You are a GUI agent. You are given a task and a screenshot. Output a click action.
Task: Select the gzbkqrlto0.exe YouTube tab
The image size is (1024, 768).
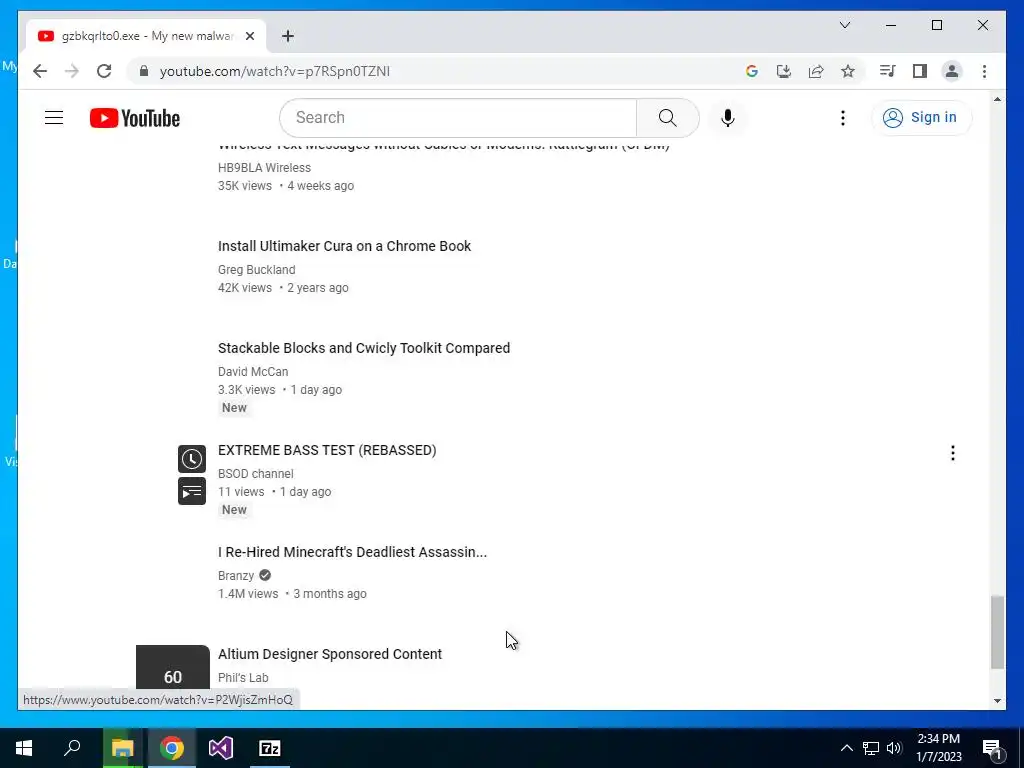pyautogui.click(x=146, y=36)
